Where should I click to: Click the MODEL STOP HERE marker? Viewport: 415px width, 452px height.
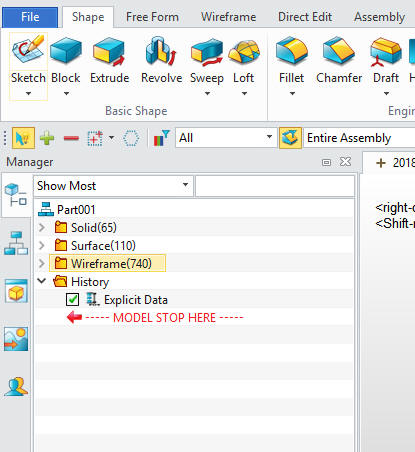coord(155,317)
